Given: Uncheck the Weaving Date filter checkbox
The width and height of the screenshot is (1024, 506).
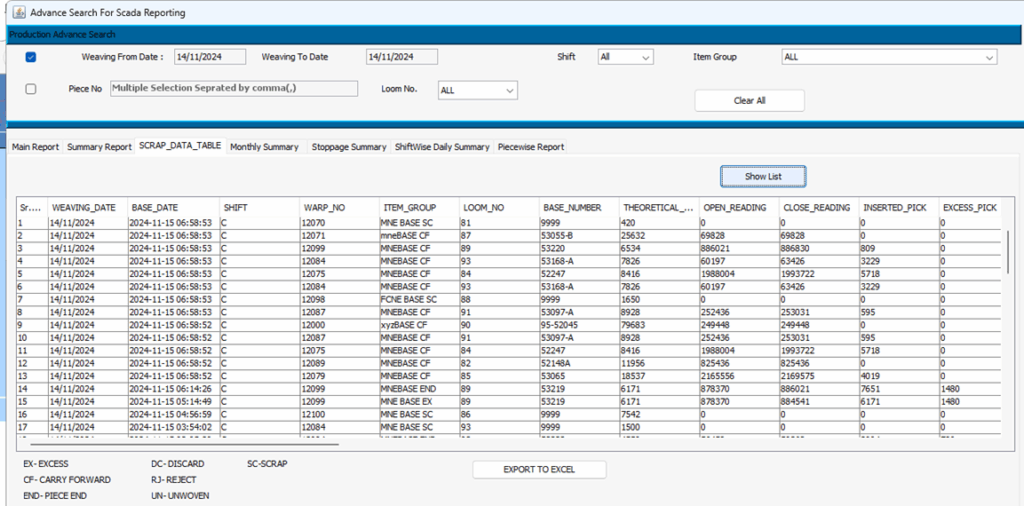Looking at the screenshot, I should [31, 57].
